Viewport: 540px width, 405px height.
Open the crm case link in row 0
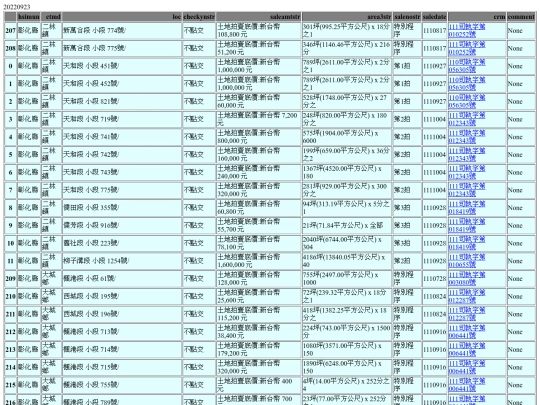[x=467, y=66]
